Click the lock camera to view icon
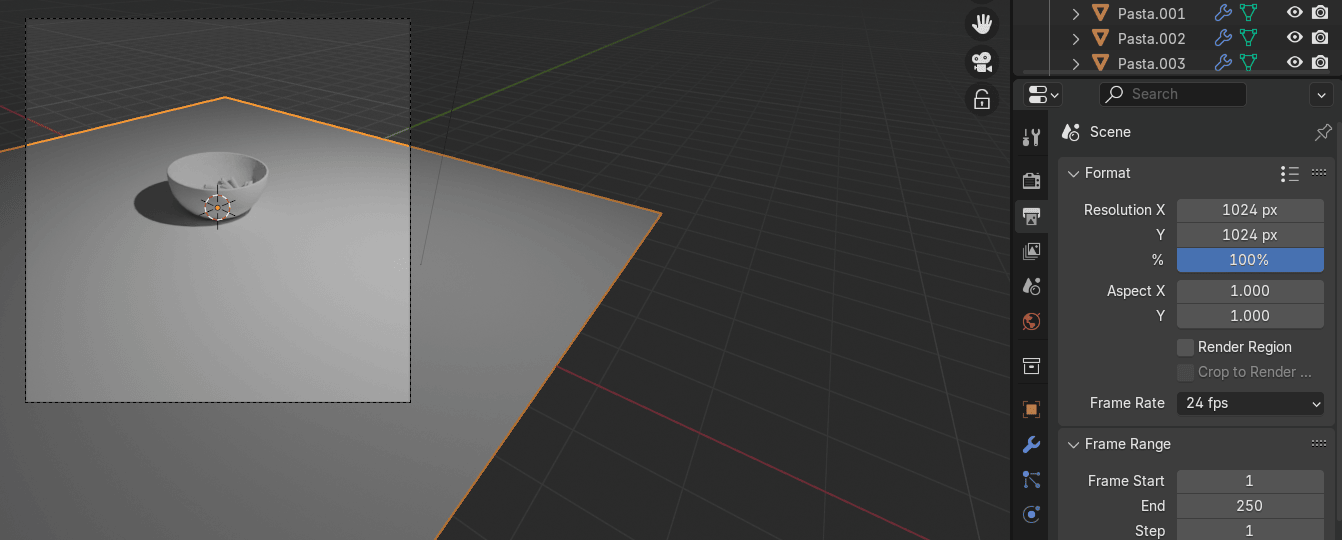Image resolution: width=1342 pixels, height=540 pixels. [x=982, y=99]
